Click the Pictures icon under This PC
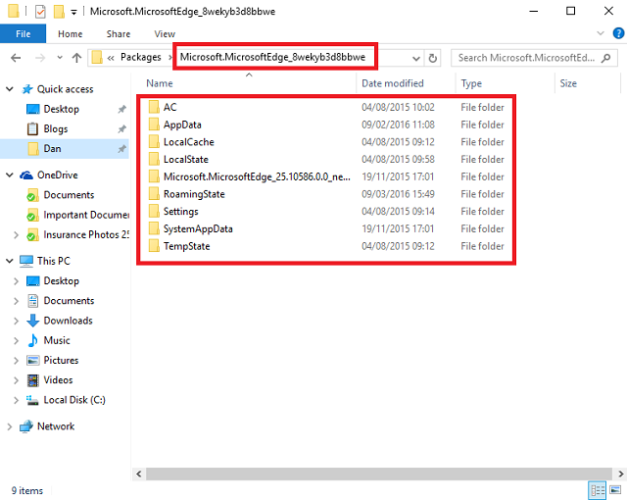This screenshot has height=500, width=627. click(33, 360)
